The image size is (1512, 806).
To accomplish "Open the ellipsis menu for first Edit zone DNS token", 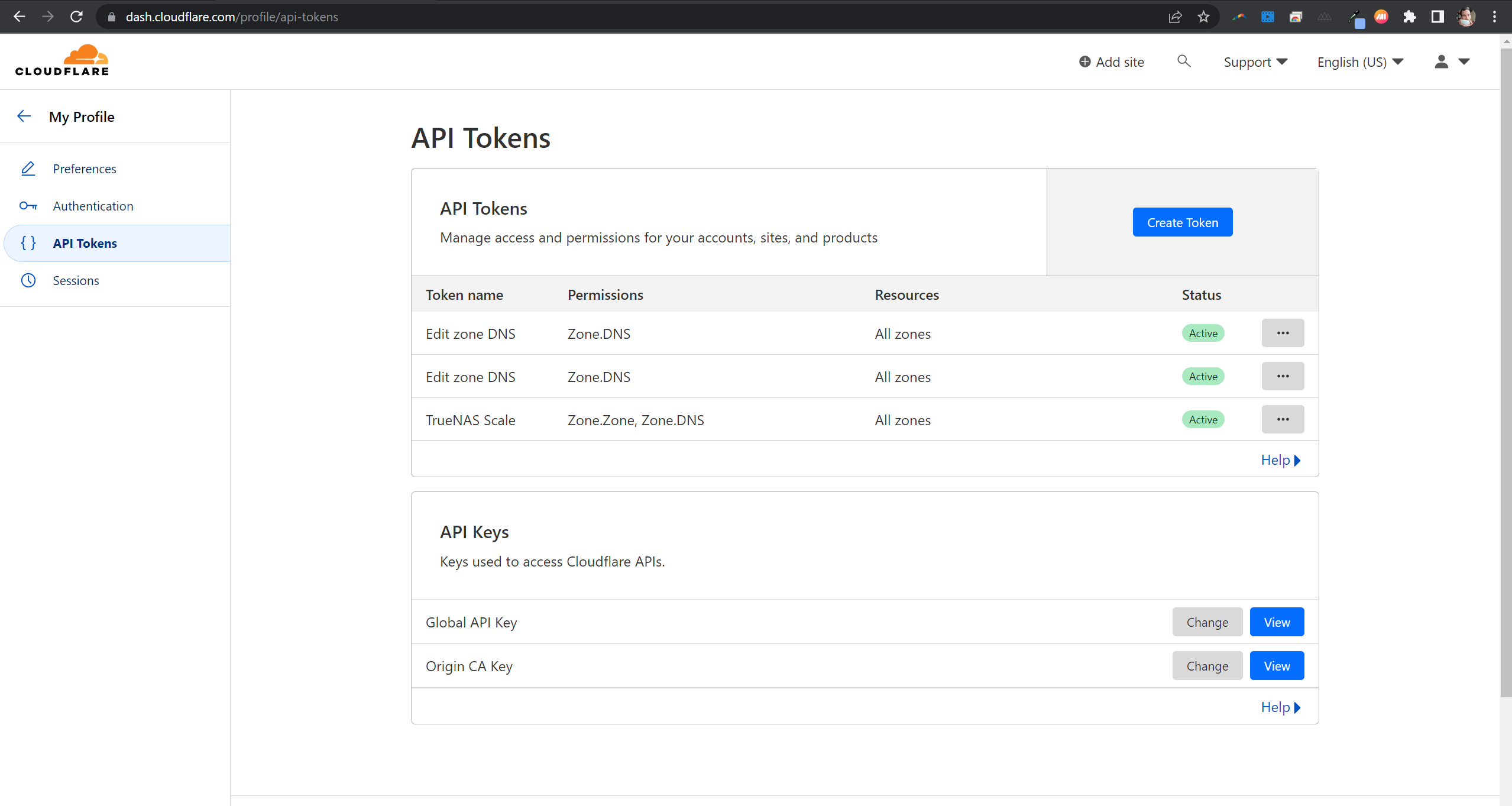I will pyautogui.click(x=1283, y=332).
